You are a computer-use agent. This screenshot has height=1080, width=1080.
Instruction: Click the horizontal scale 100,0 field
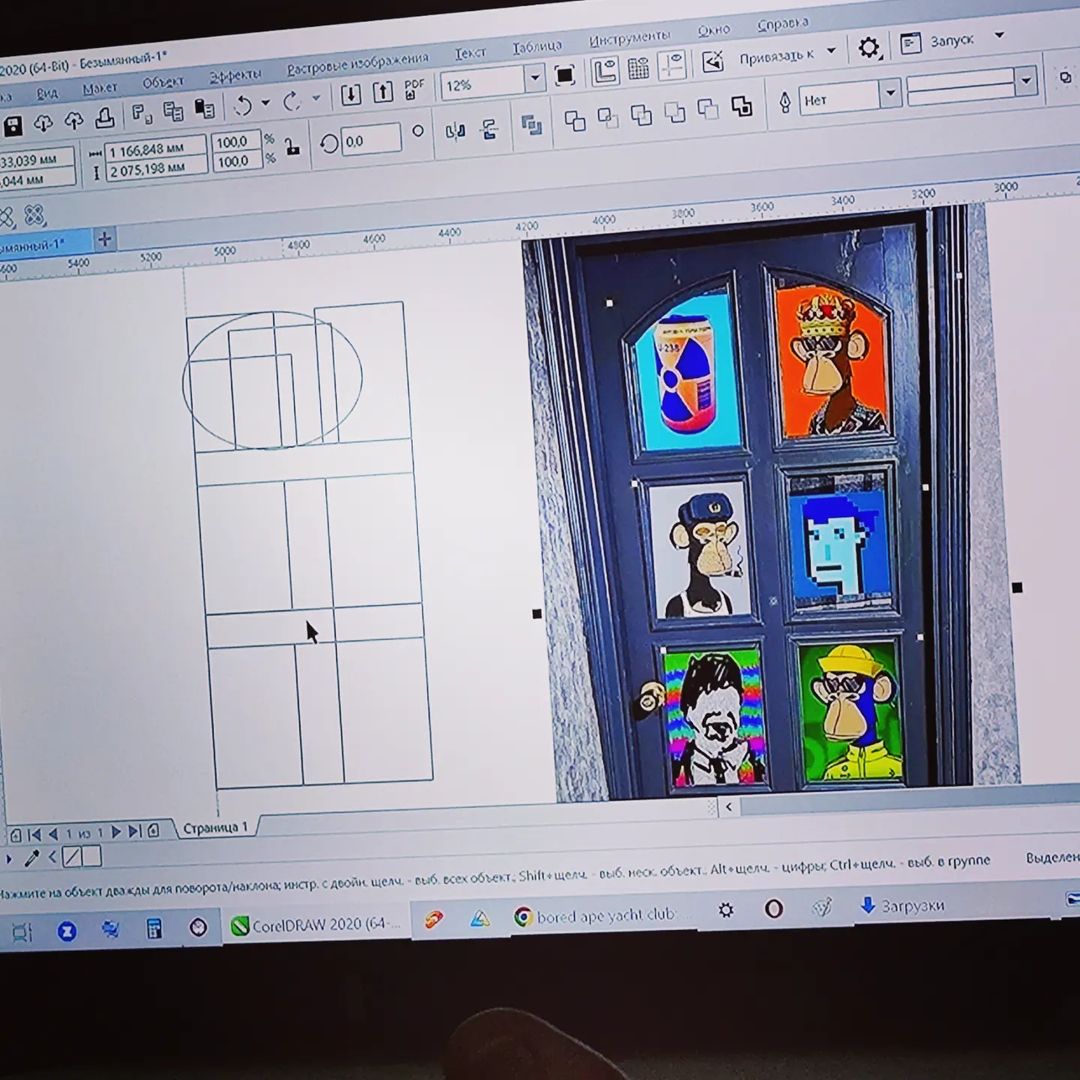236,141
